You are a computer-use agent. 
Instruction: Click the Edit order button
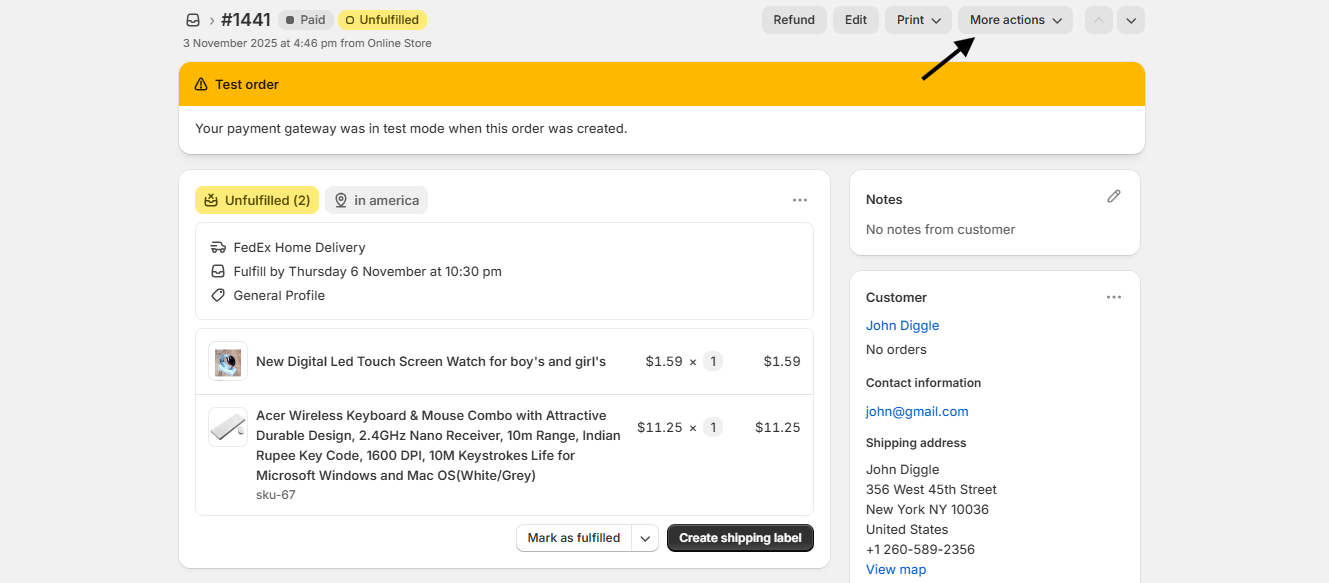click(x=855, y=20)
